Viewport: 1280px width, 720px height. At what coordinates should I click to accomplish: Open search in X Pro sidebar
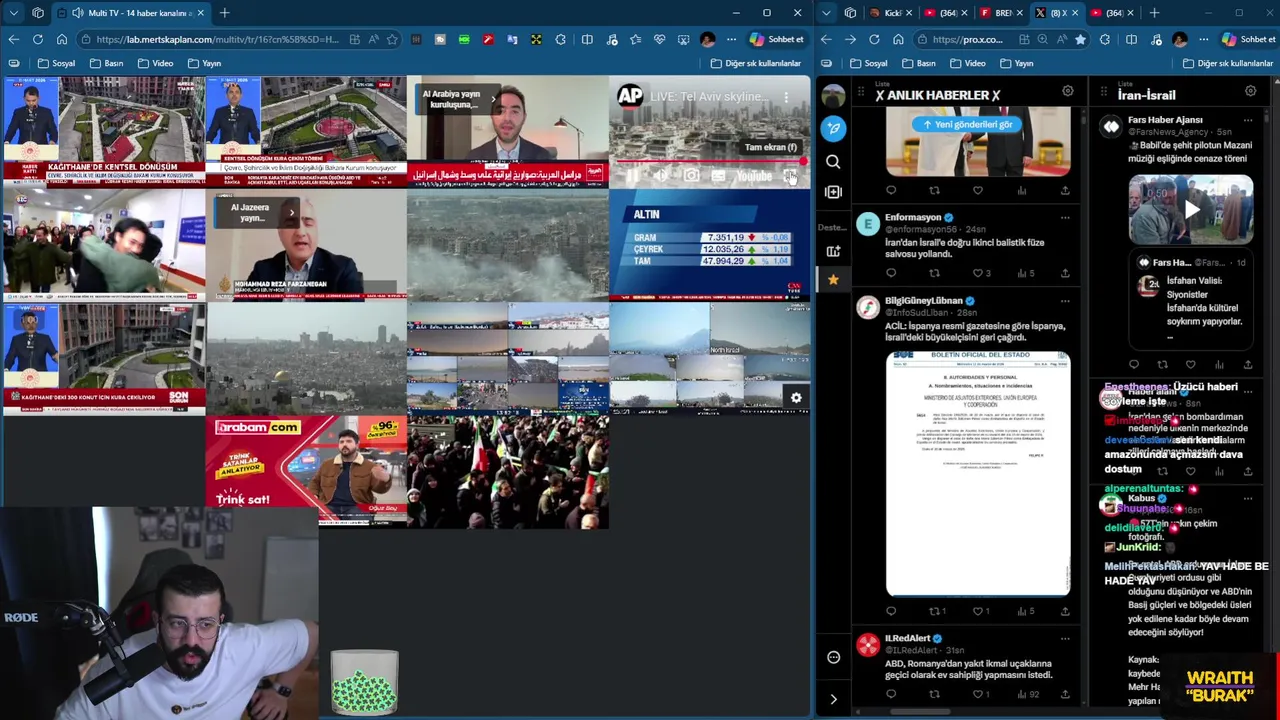click(x=833, y=162)
